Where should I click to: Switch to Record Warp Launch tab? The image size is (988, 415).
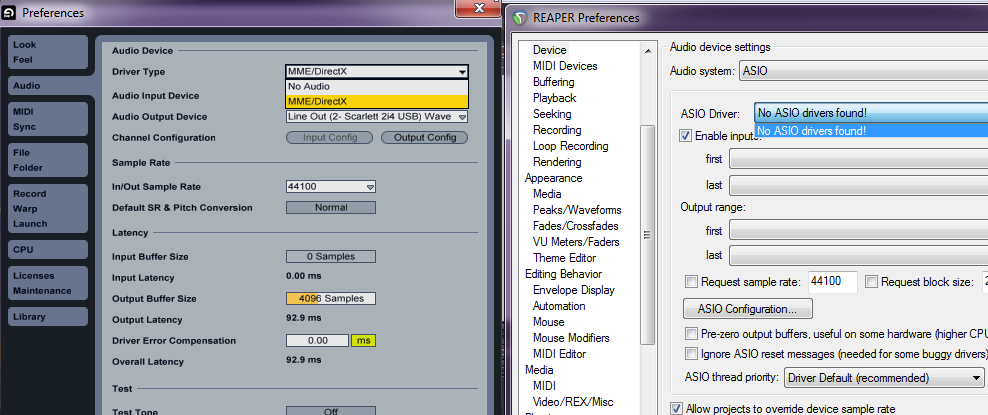point(48,208)
